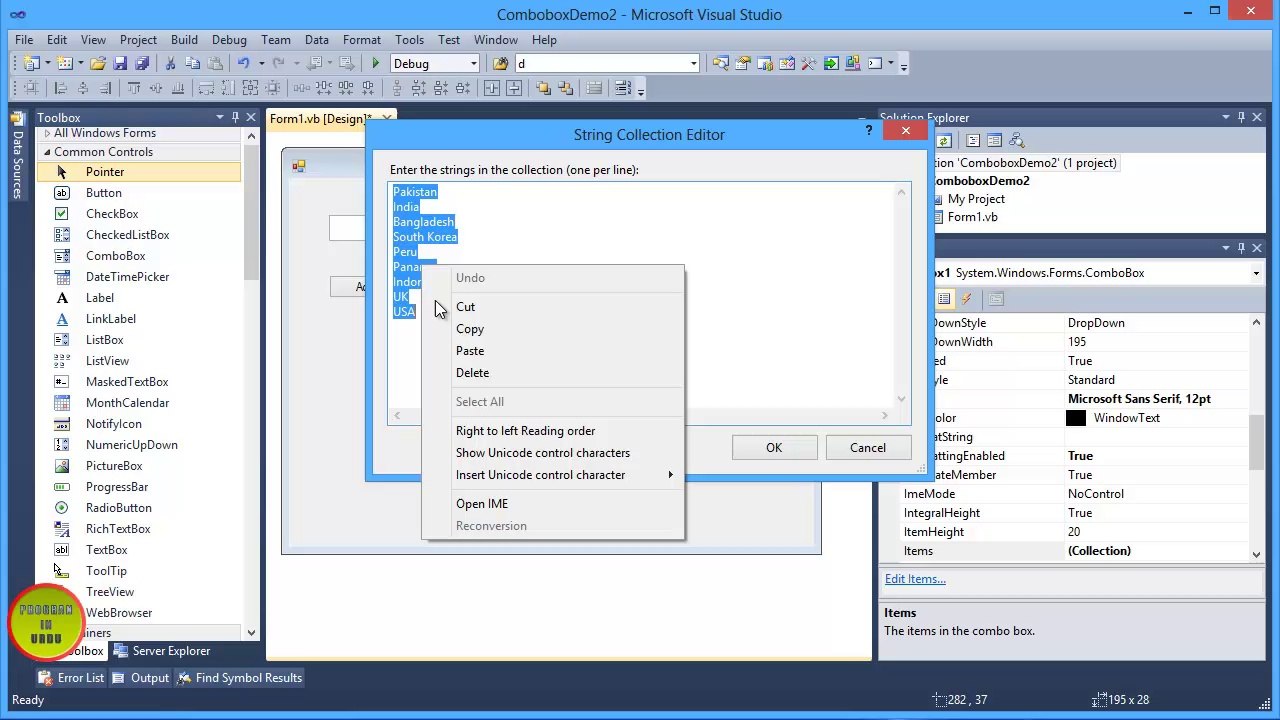1280x720 pixels.
Task: Click the Properties grid vertical scrollbar
Action: (x=1256, y=438)
